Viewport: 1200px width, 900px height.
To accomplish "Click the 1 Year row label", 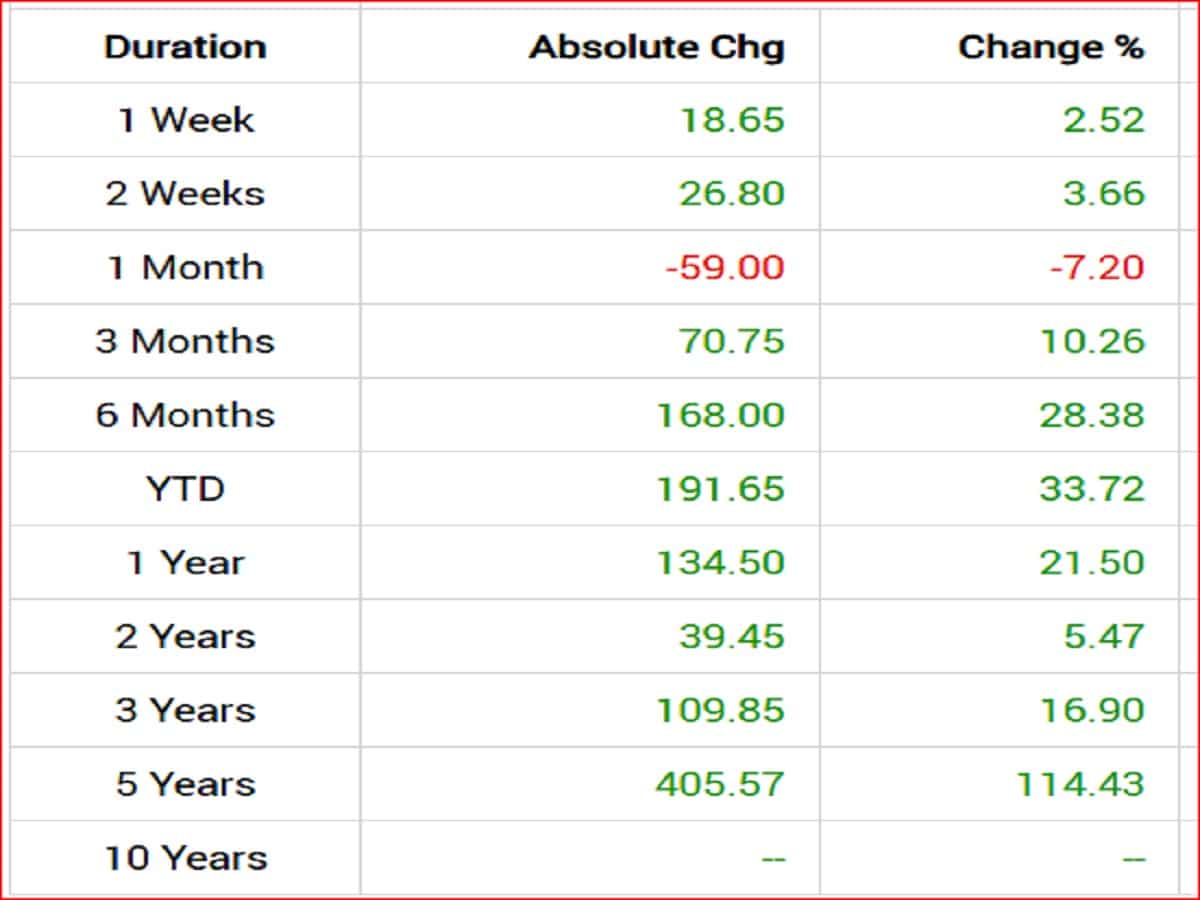I will [185, 563].
